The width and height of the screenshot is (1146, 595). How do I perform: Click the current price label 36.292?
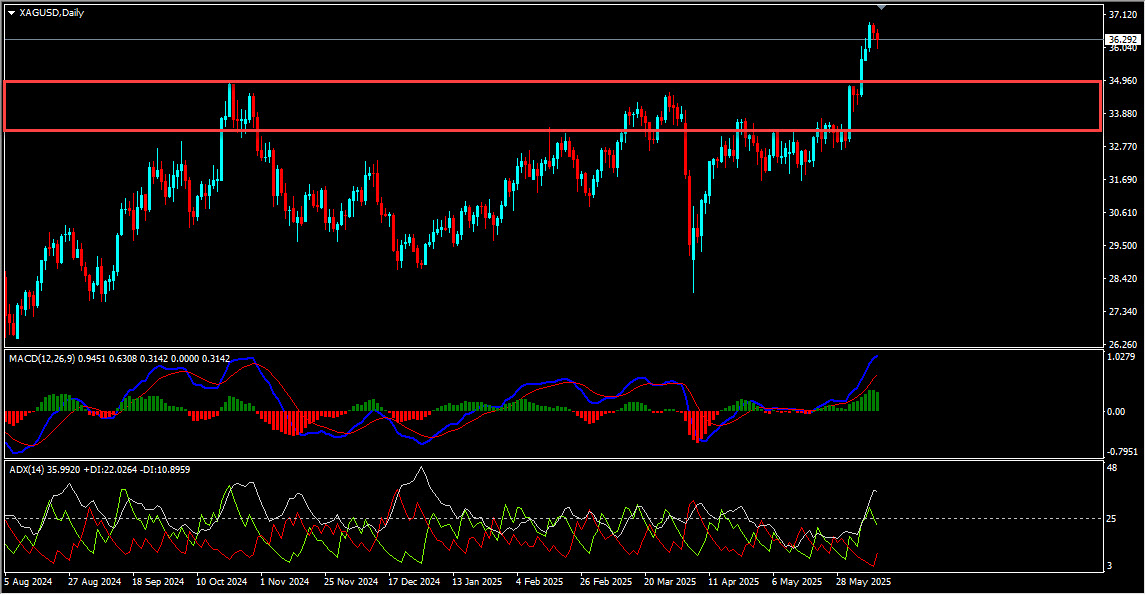pyautogui.click(x=1122, y=40)
